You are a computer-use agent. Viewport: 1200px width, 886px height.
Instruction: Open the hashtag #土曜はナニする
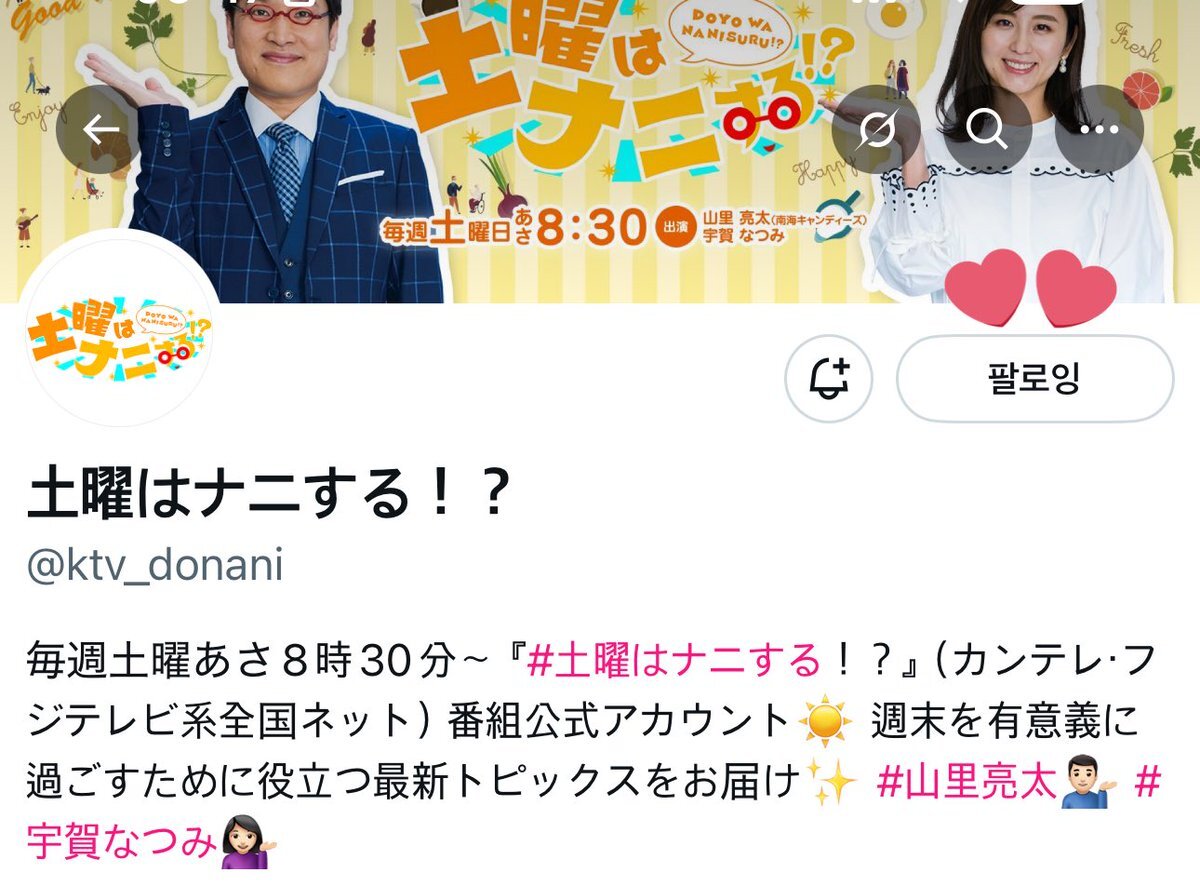coord(674,662)
